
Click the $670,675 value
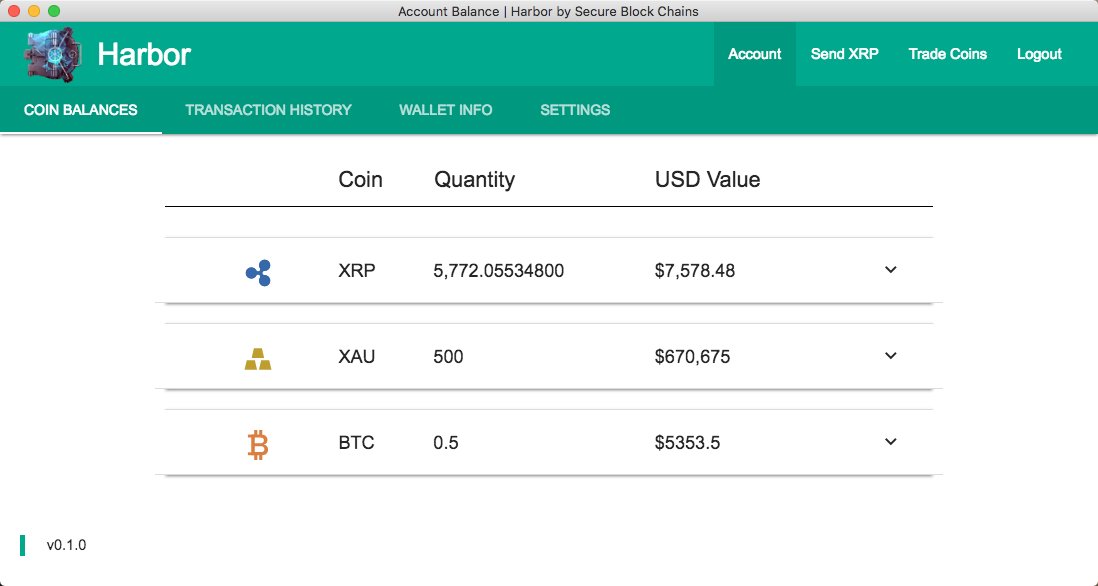point(692,356)
